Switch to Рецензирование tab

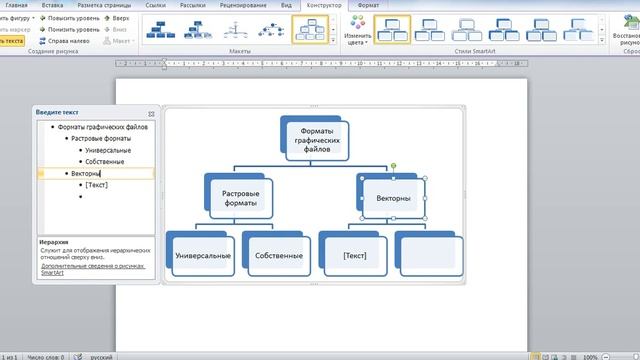[243, 5]
